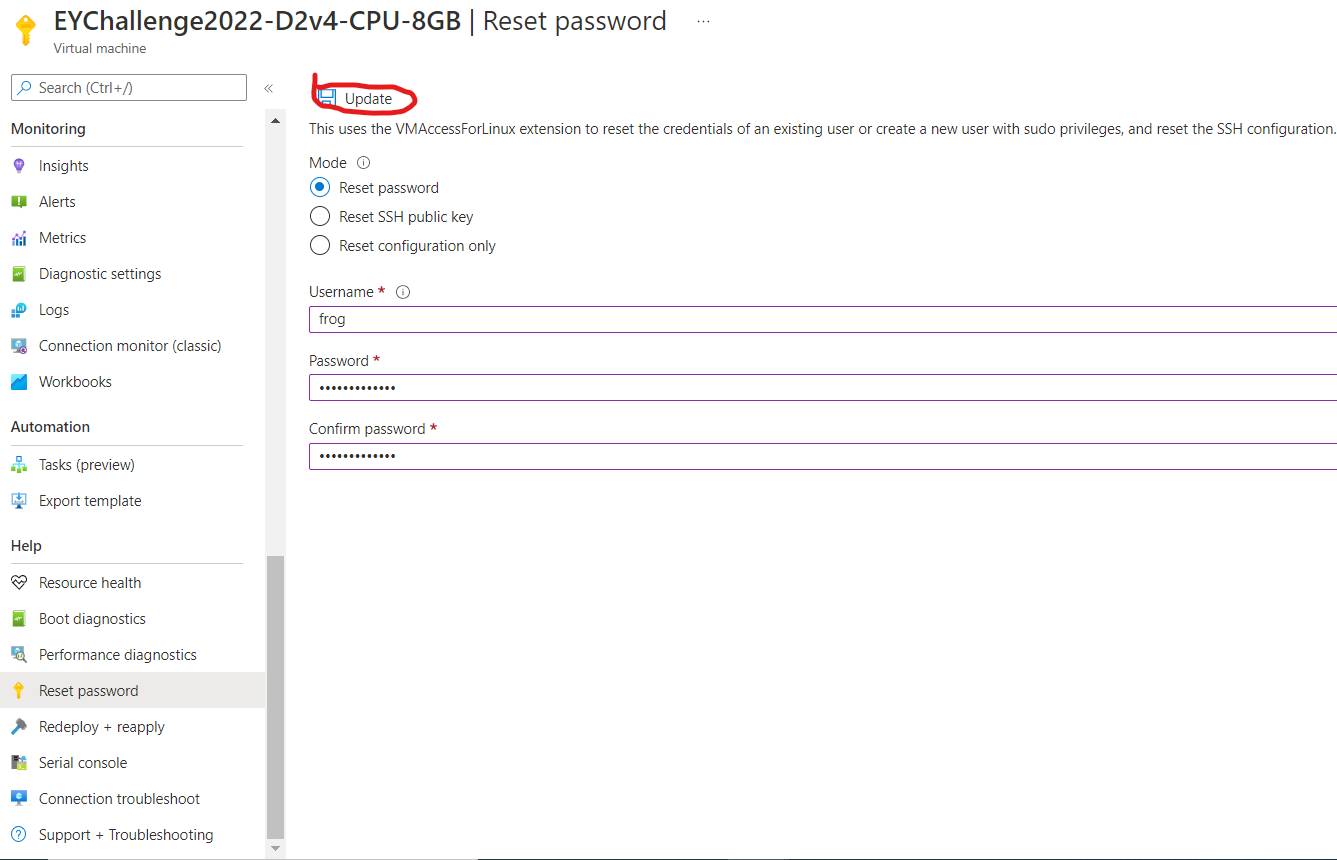Click the Support + Troubleshooting question icon
Viewport: 1337px width, 860px height.
pyautogui.click(x=19, y=835)
